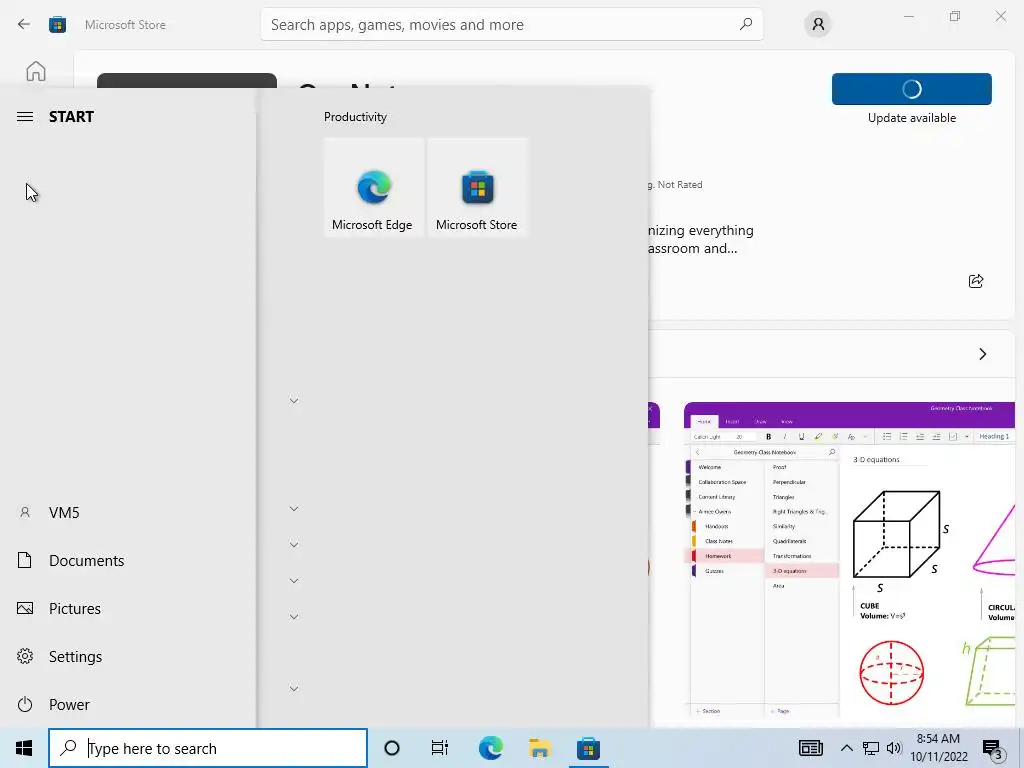The image size is (1024, 768).
Task: Open Settings from Start menu
Action: click(x=128, y=656)
